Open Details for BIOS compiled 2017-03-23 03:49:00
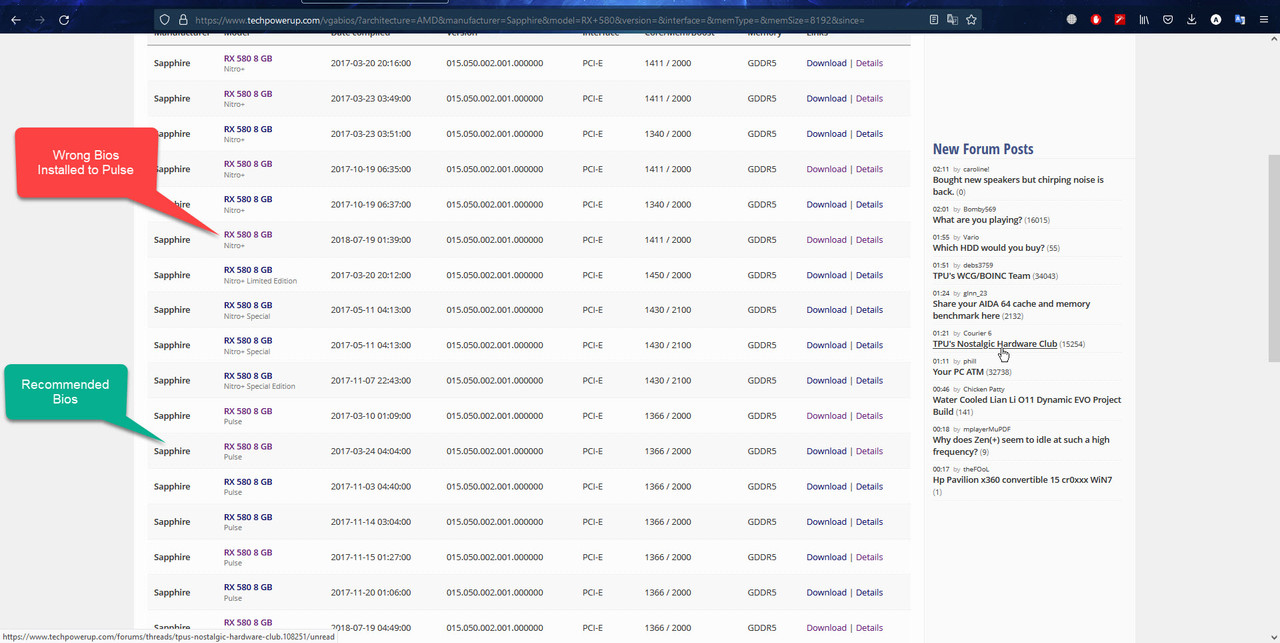 [x=869, y=98]
